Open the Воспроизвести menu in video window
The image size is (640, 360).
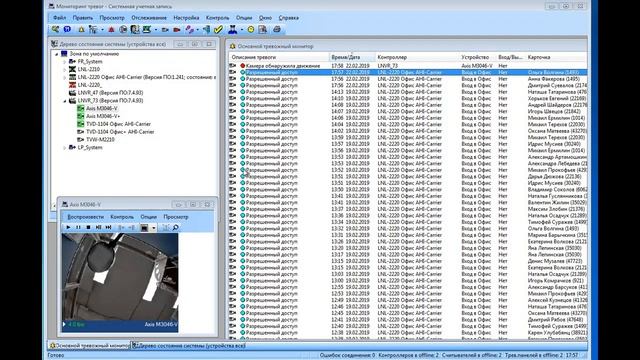click(86, 217)
